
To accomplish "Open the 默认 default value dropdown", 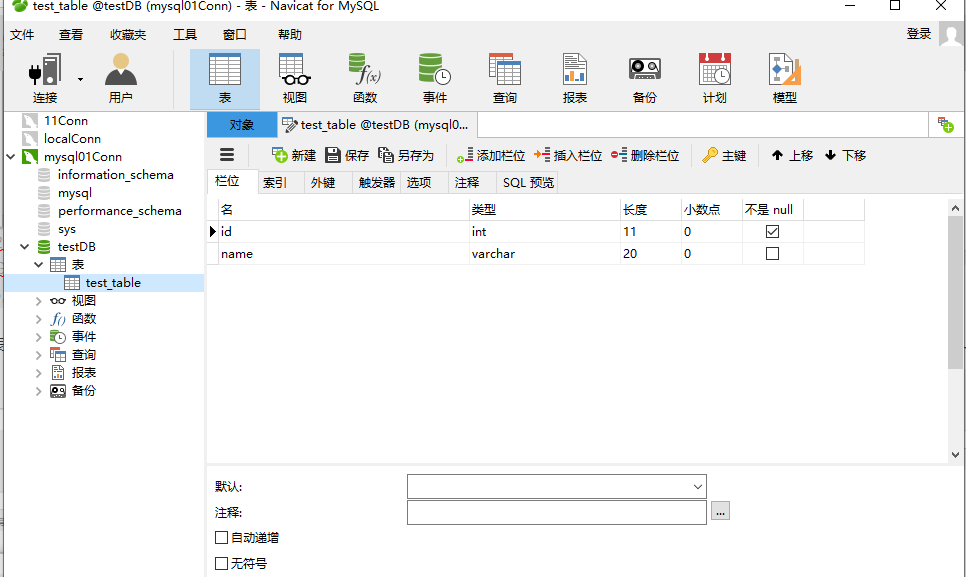I will click(x=697, y=486).
